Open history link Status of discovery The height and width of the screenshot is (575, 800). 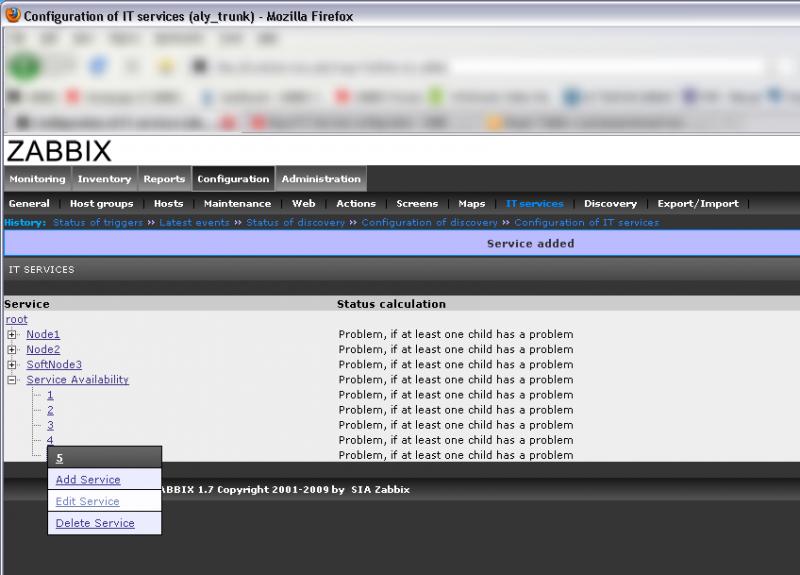(295, 222)
